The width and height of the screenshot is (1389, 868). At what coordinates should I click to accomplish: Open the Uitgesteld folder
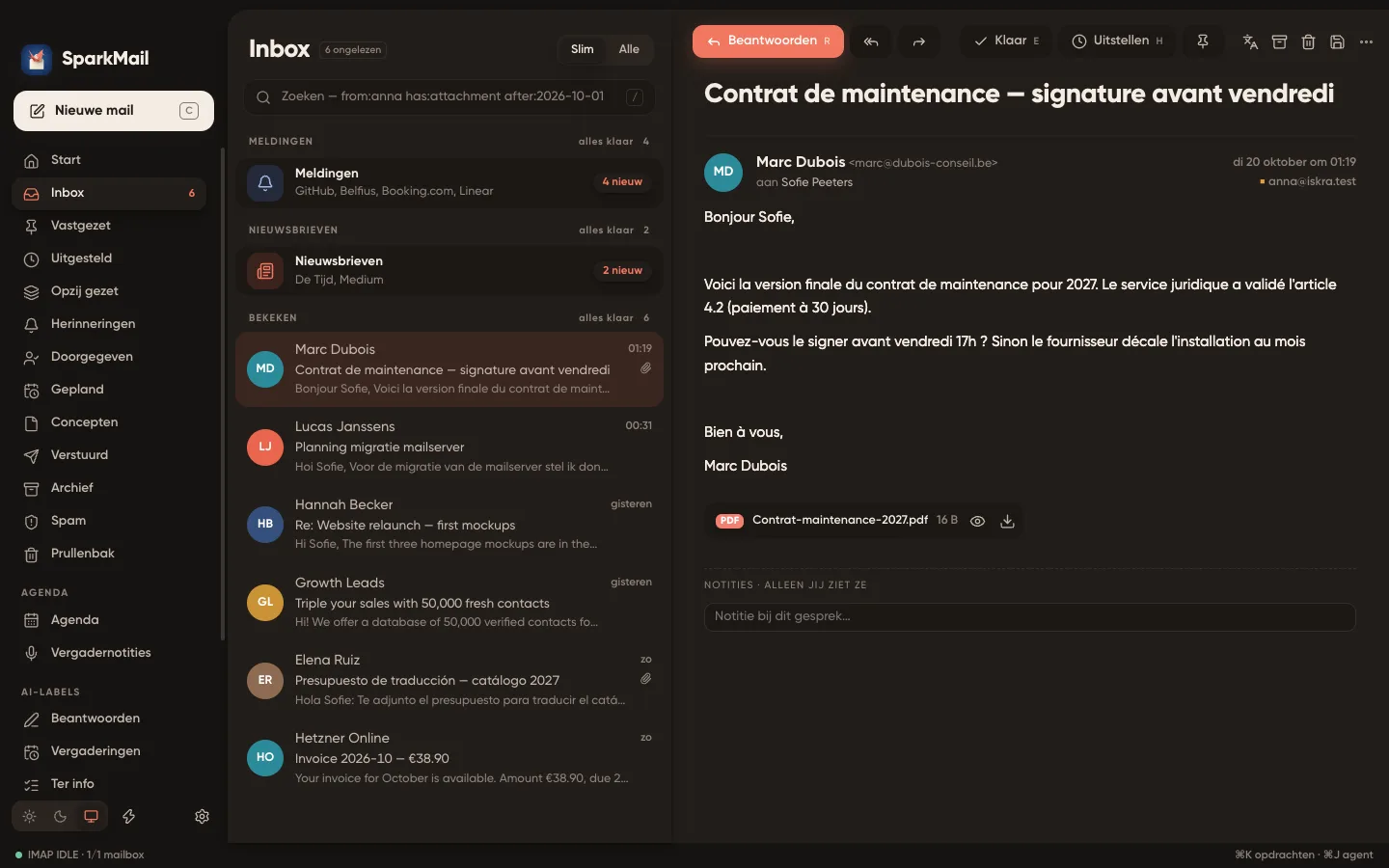click(x=109, y=258)
